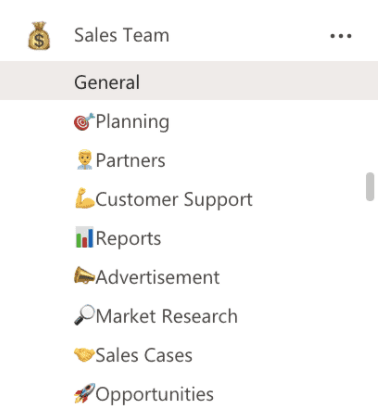The width and height of the screenshot is (379, 417).
Task: Click the person emoji beside Partners
Action: pyautogui.click(x=85, y=160)
